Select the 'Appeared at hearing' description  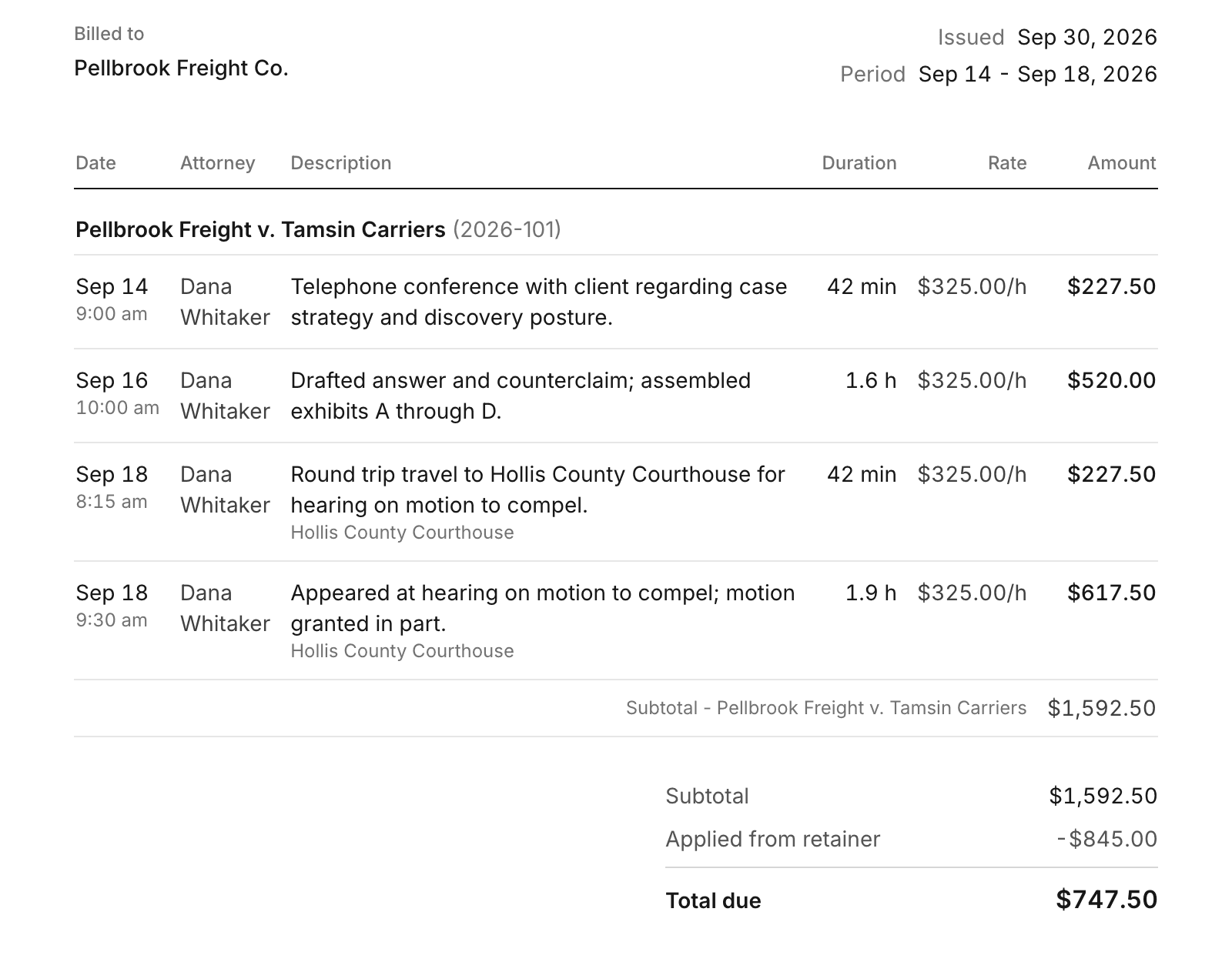(x=543, y=608)
